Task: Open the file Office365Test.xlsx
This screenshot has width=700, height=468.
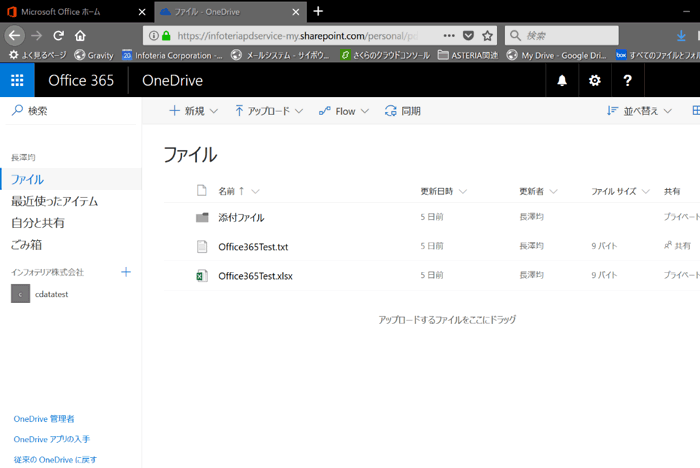Action: [255, 276]
